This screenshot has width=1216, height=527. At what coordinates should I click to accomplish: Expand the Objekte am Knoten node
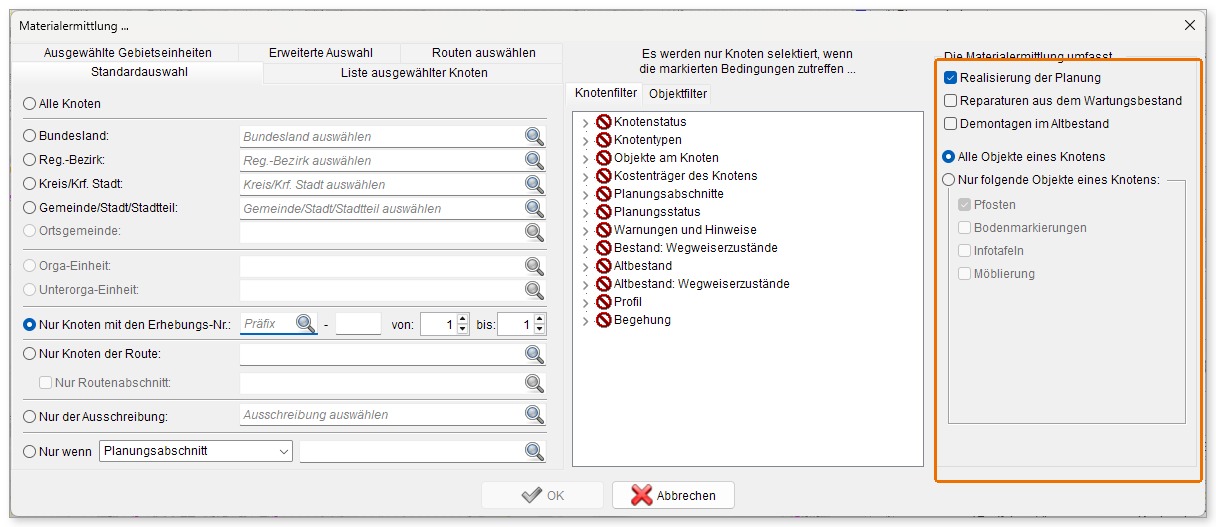tap(586, 159)
